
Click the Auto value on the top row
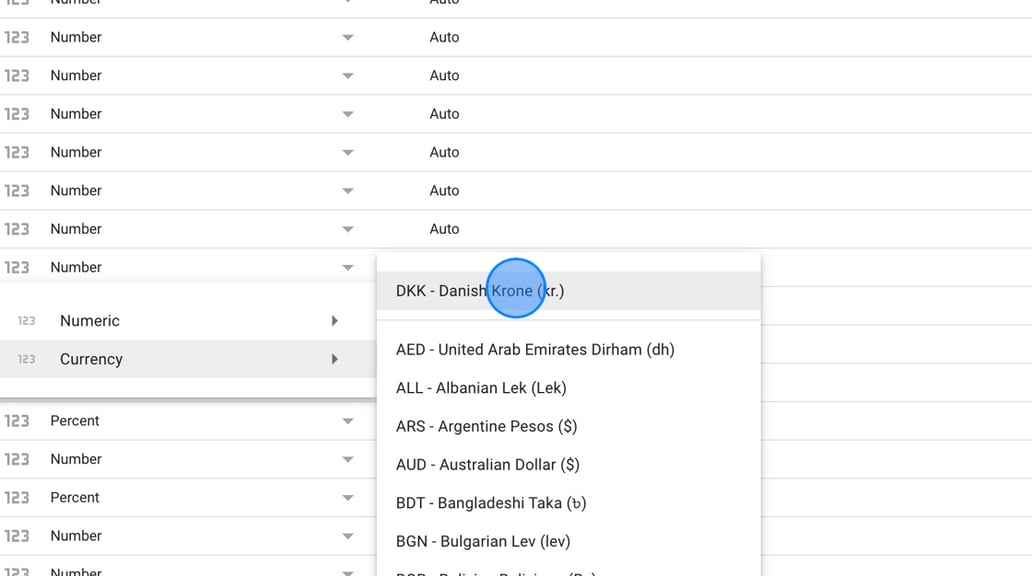point(444,37)
